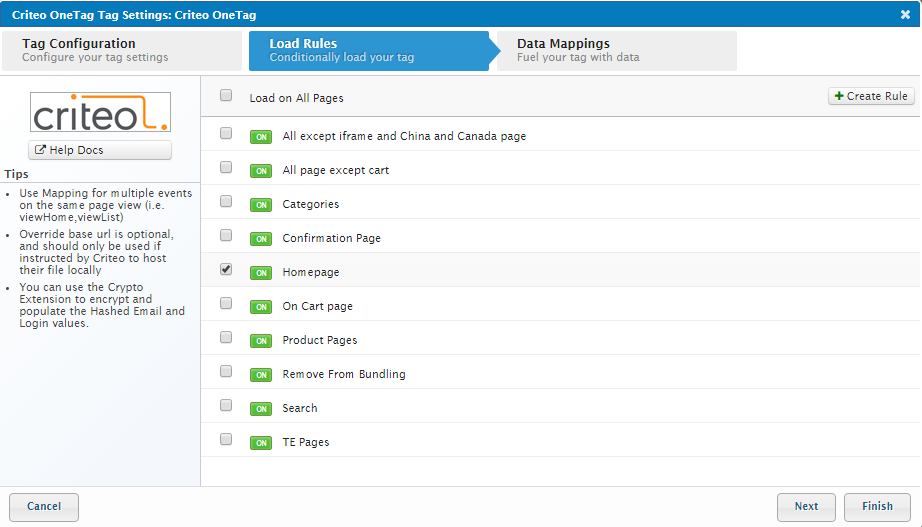Toggle the TE Pages ON switch

point(261,443)
